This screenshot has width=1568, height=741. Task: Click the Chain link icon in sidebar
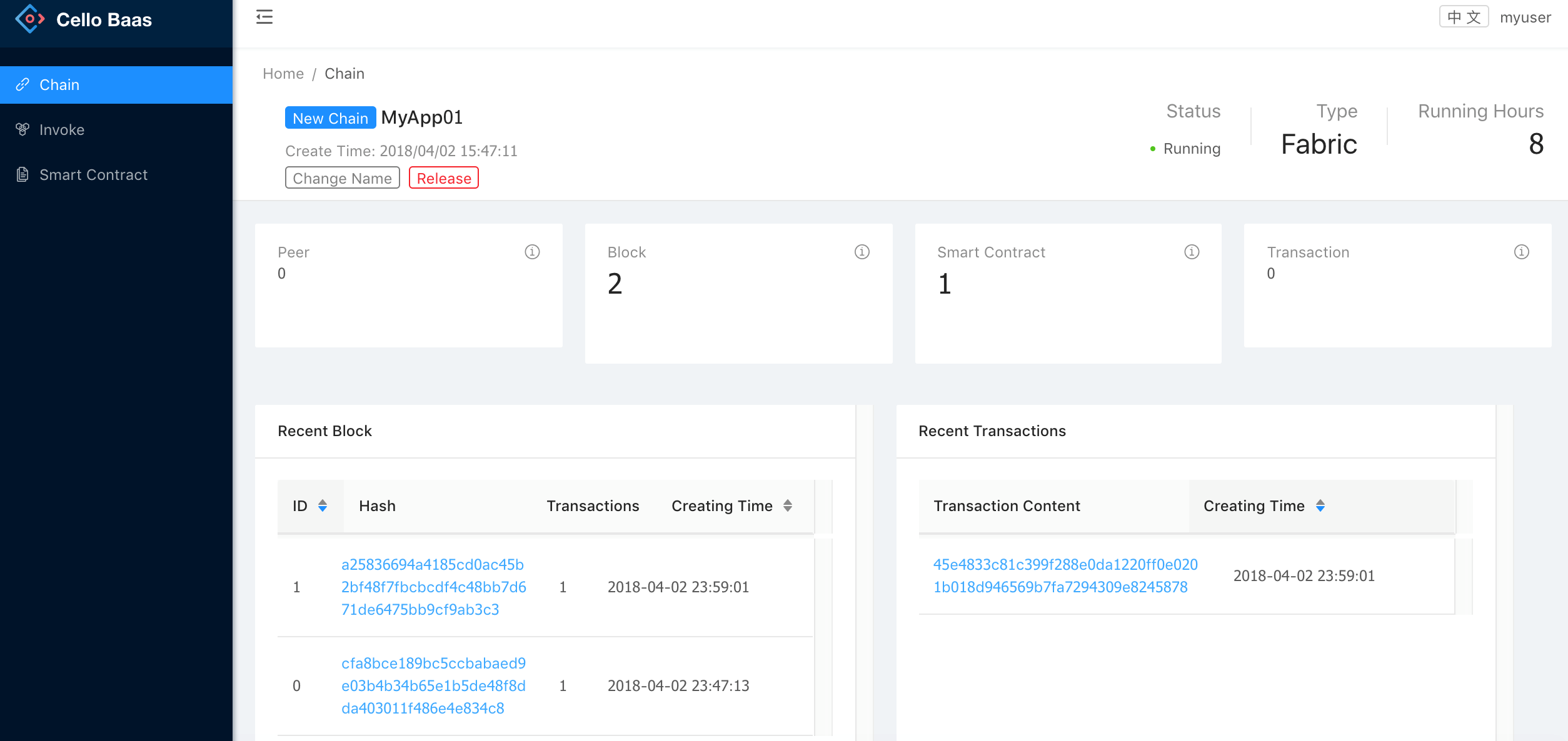[x=23, y=84]
